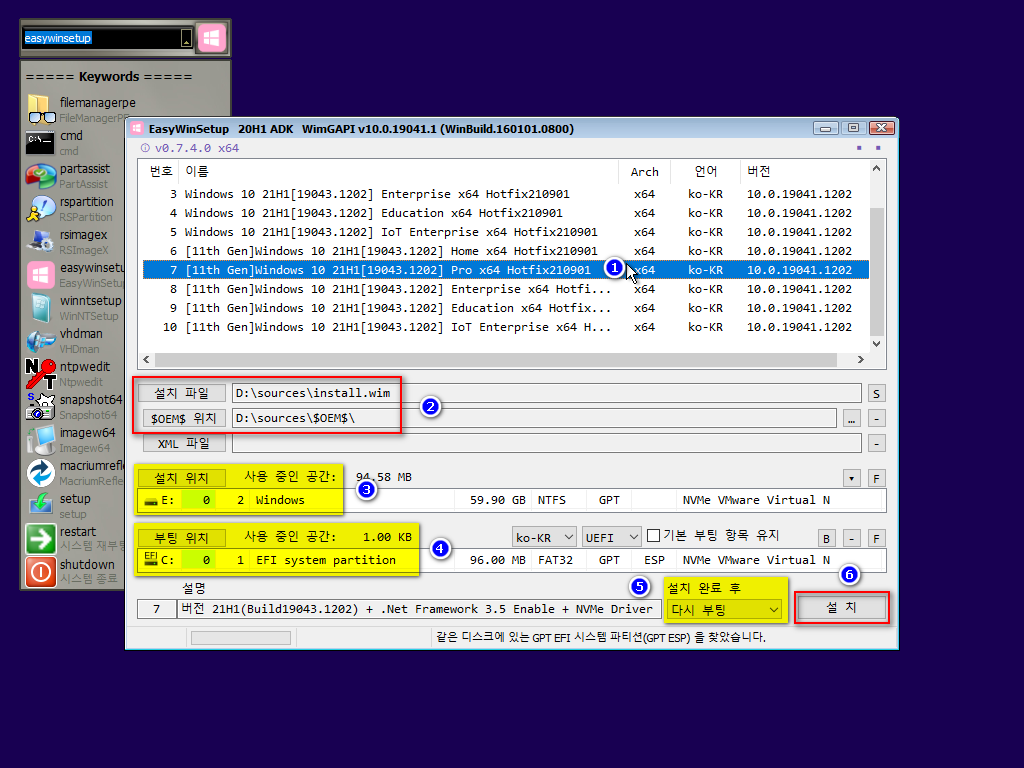Click the B button on boot location row
The height and width of the screenshot is (768, 1024).
[827, 539]
